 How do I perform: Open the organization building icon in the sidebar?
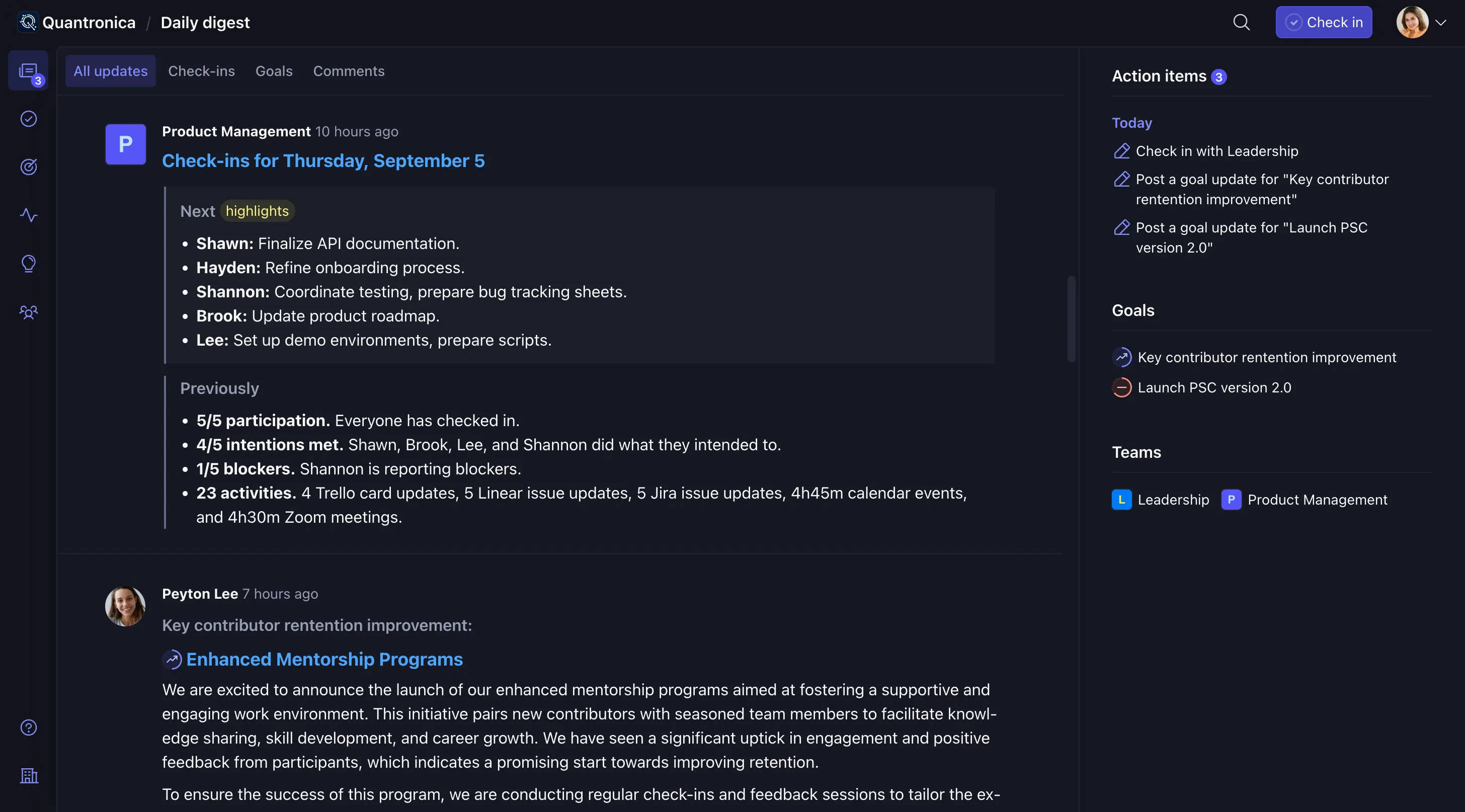coord(29,776)
